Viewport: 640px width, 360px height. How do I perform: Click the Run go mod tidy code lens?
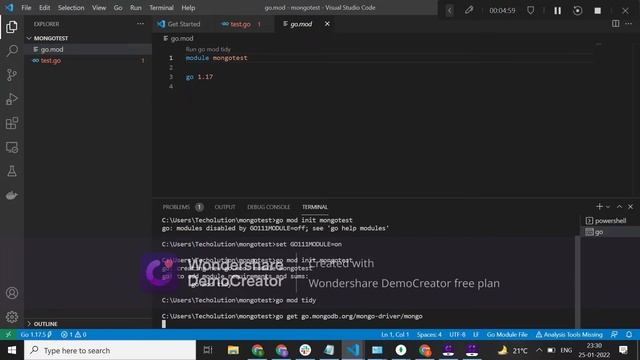click(208, 49)
